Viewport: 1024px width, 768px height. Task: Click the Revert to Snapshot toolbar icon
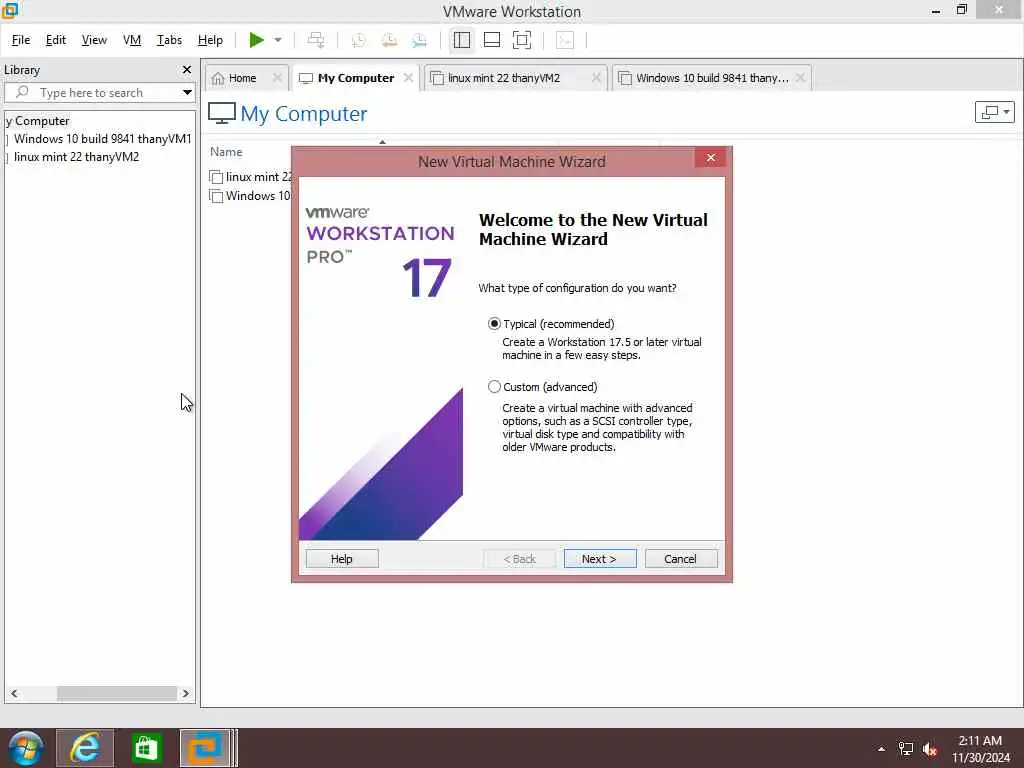pos(389,40)
